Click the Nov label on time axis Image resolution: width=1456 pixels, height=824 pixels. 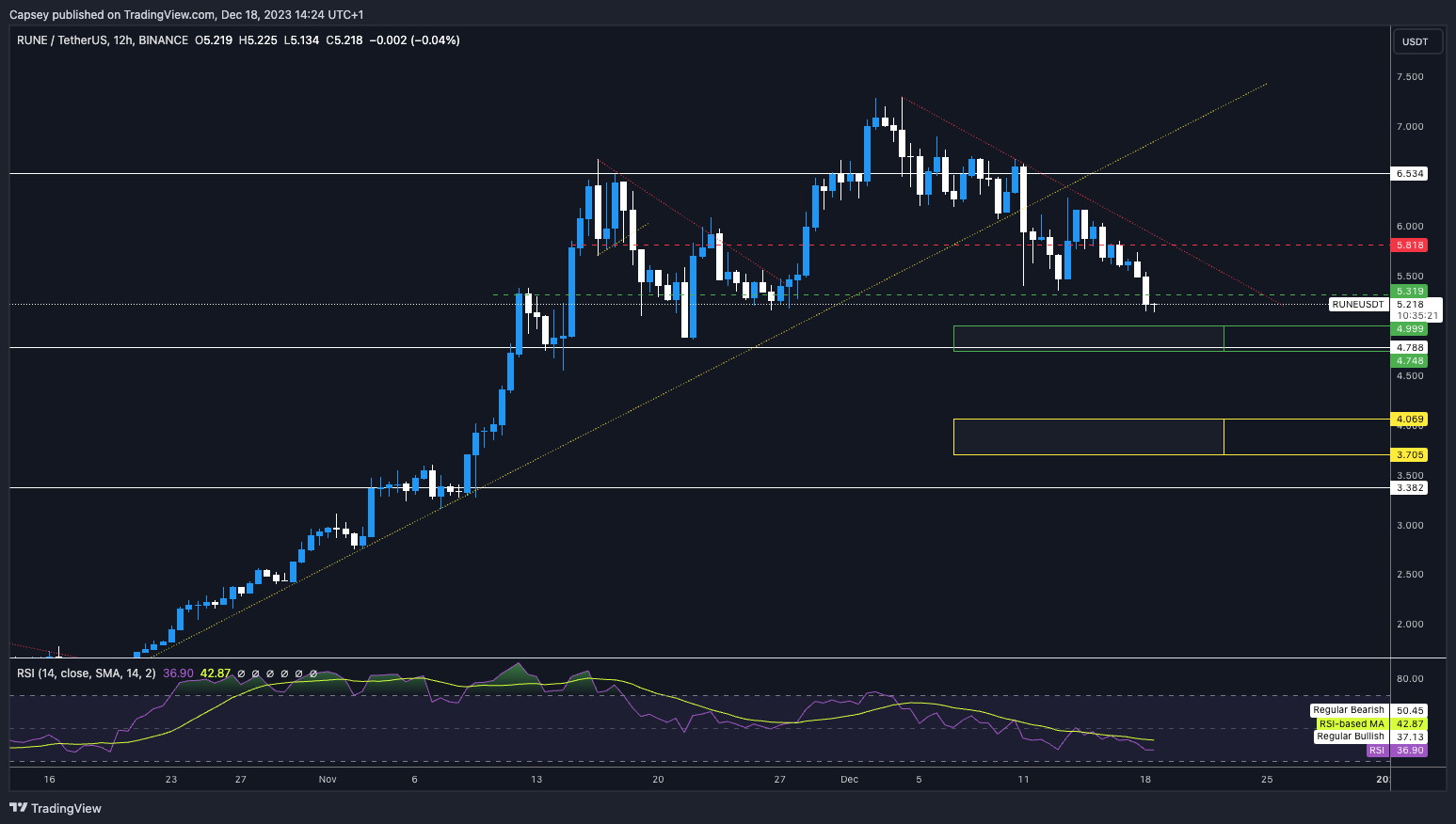coord(328,780)
